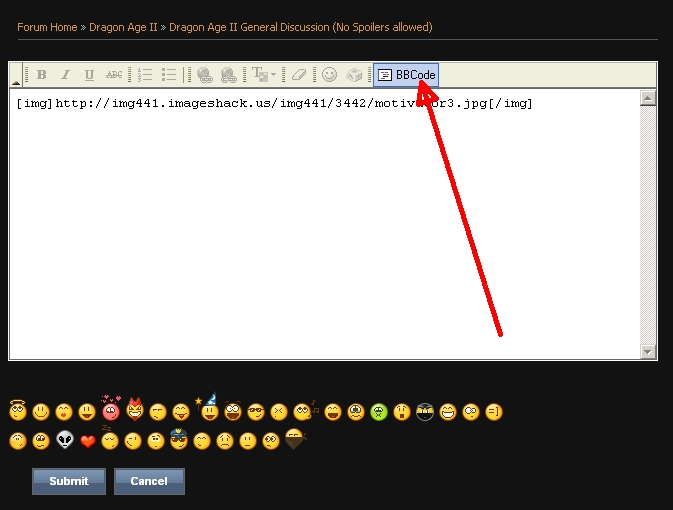673x510 pixels.
Task: Insert the red heart emoticon
Action: click(x=88, y=441)
